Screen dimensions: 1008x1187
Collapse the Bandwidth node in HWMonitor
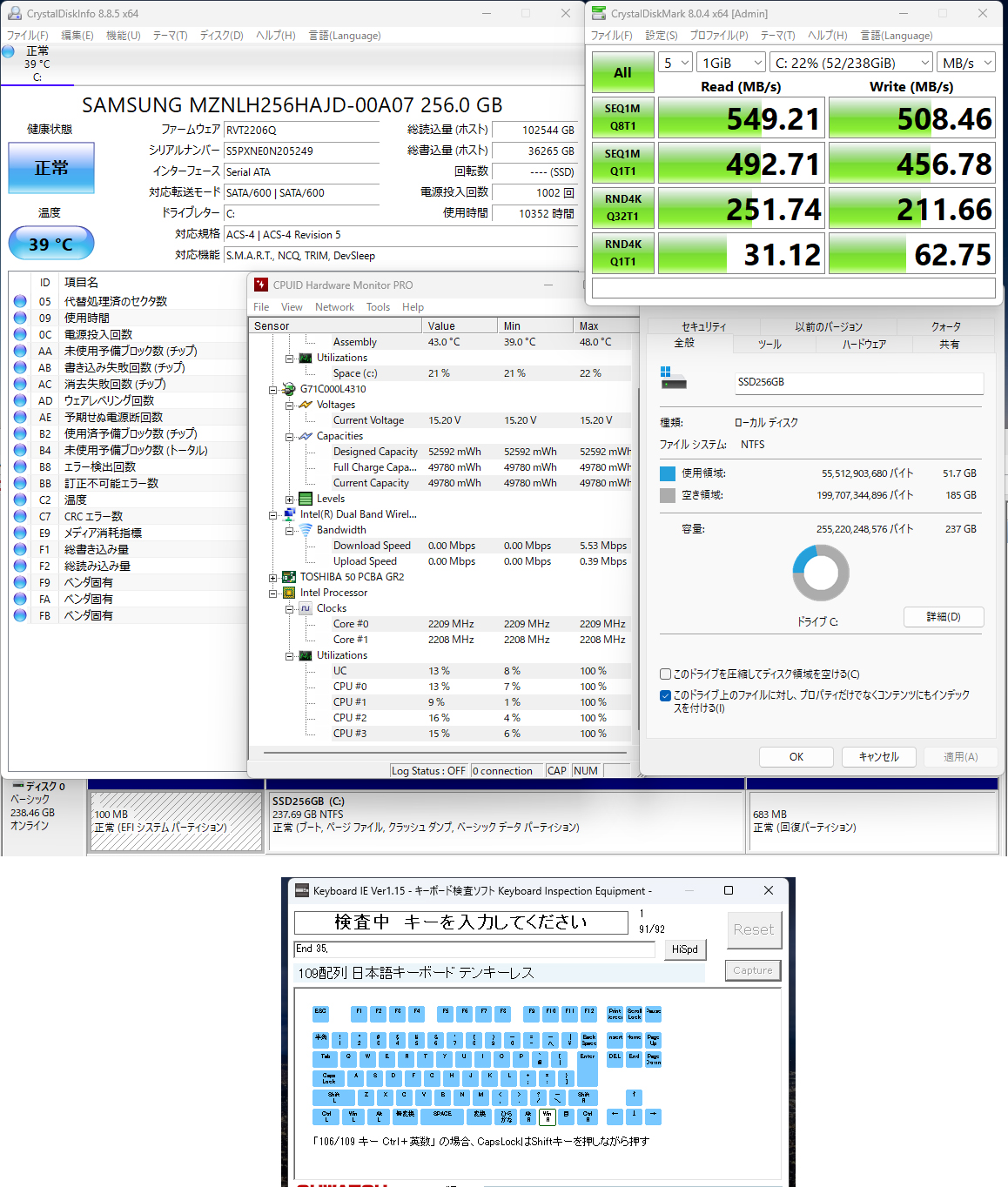point(289,531)
